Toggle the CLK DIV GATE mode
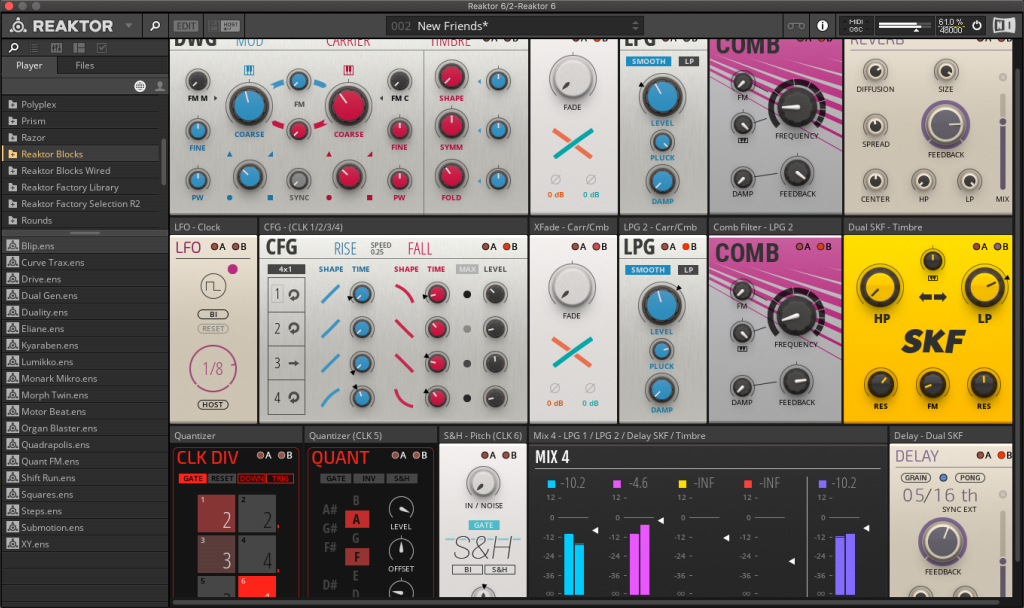 193,479
